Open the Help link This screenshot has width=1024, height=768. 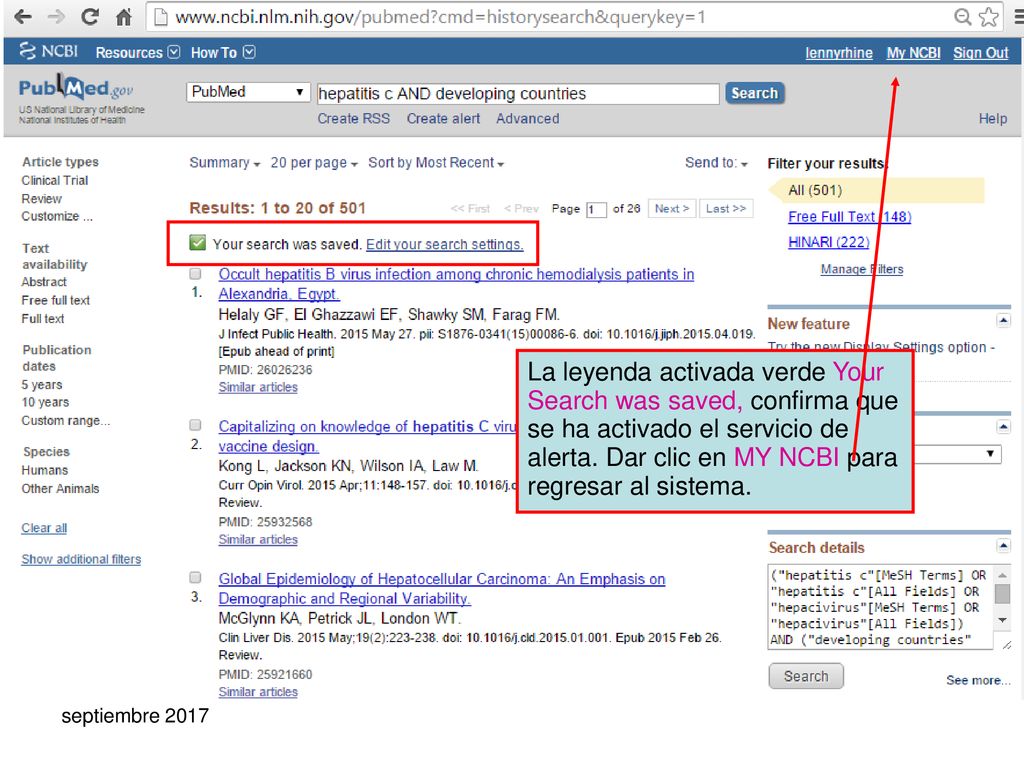pos(993,119)
